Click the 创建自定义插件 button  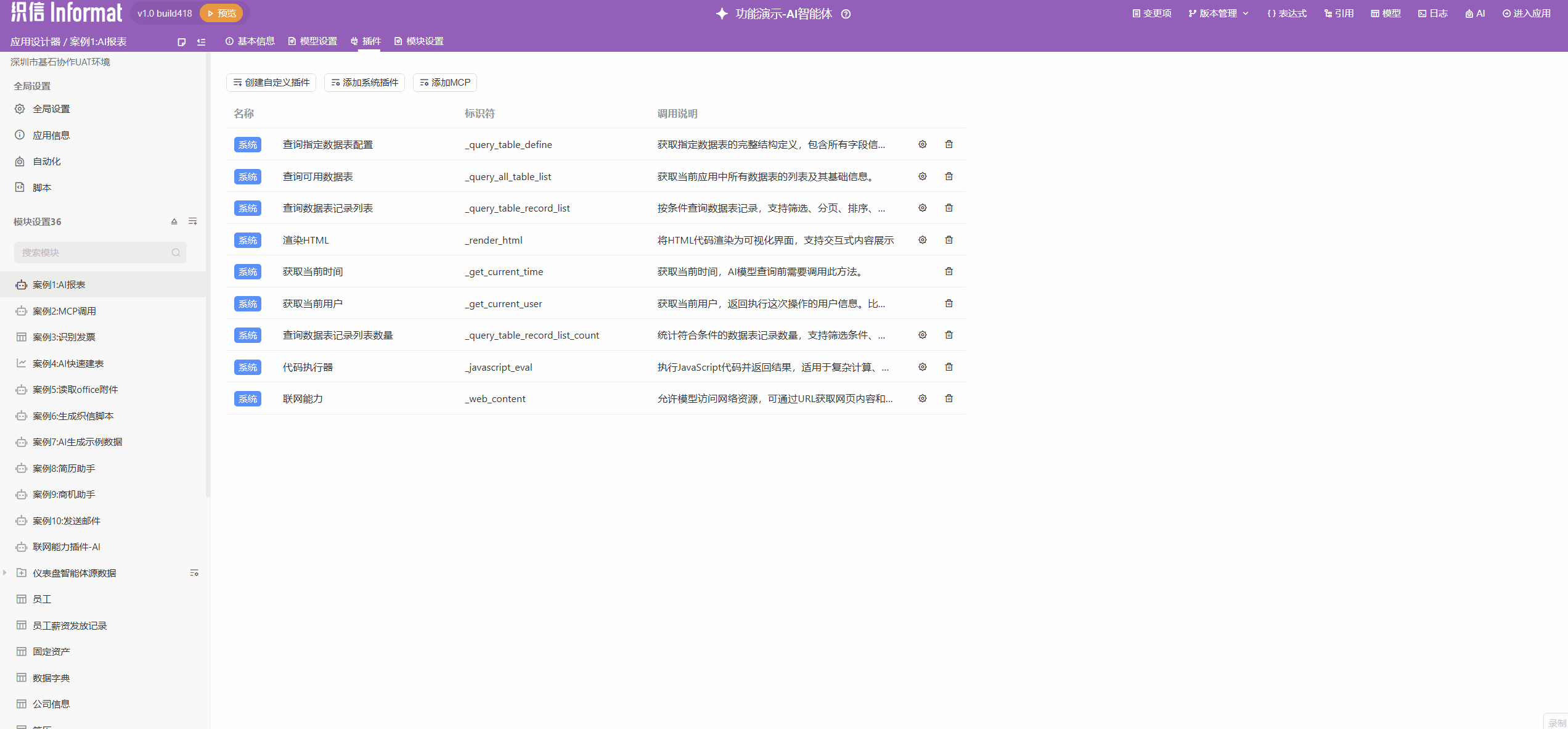coord(271,83)
